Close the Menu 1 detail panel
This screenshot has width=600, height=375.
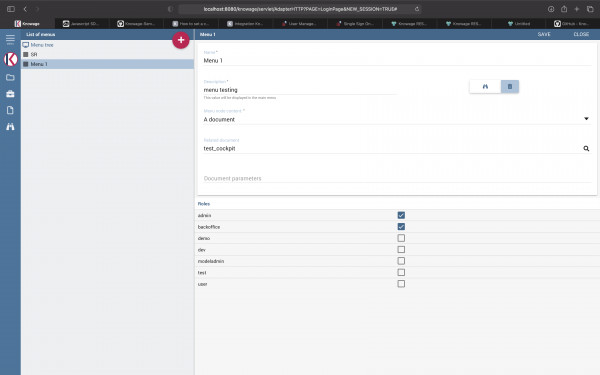point(581,34)
